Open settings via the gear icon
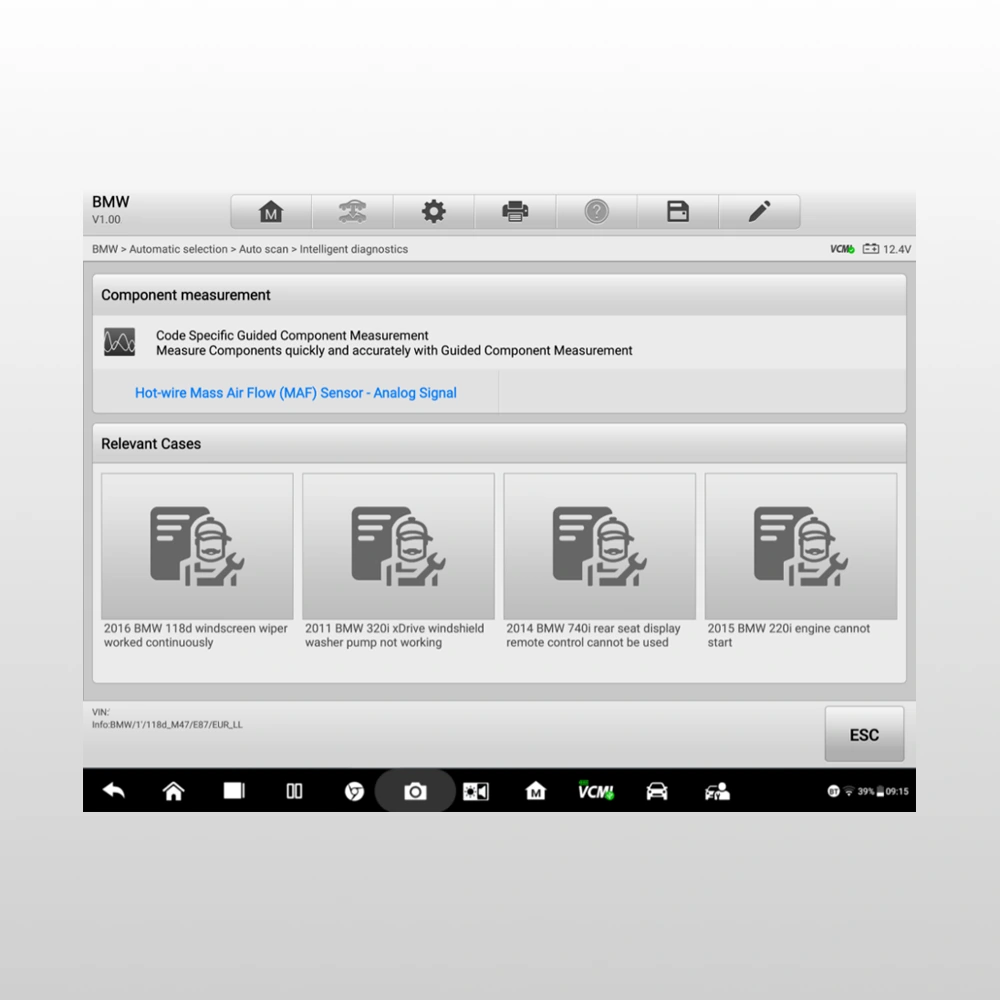The height and width of the screenshot is (1000, 1000). click(433, 212)
